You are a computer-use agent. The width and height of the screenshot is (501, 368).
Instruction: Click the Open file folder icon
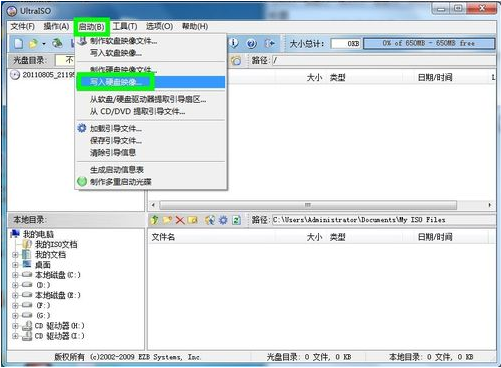pyautogui.click(x=33, y=43)
